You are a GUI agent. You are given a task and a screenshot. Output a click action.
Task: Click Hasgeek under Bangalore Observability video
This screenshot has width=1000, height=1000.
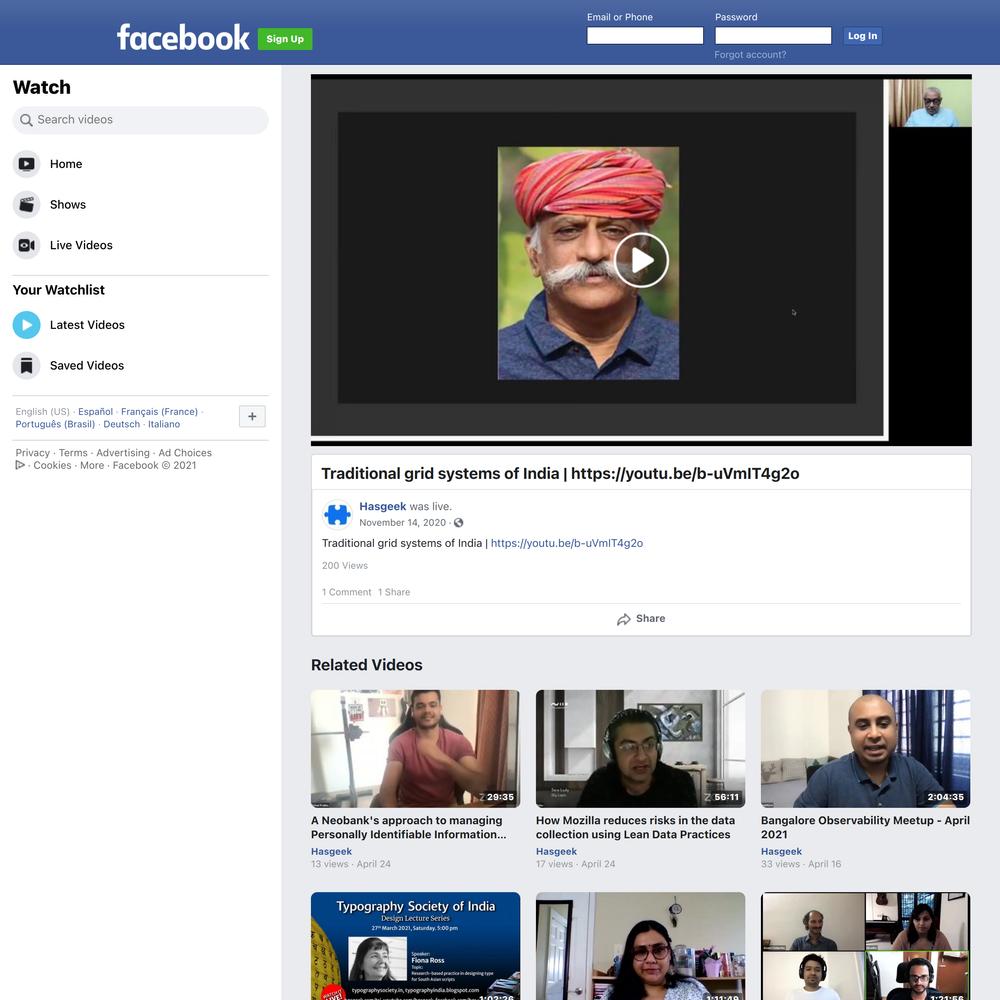[x=781, y=852]
